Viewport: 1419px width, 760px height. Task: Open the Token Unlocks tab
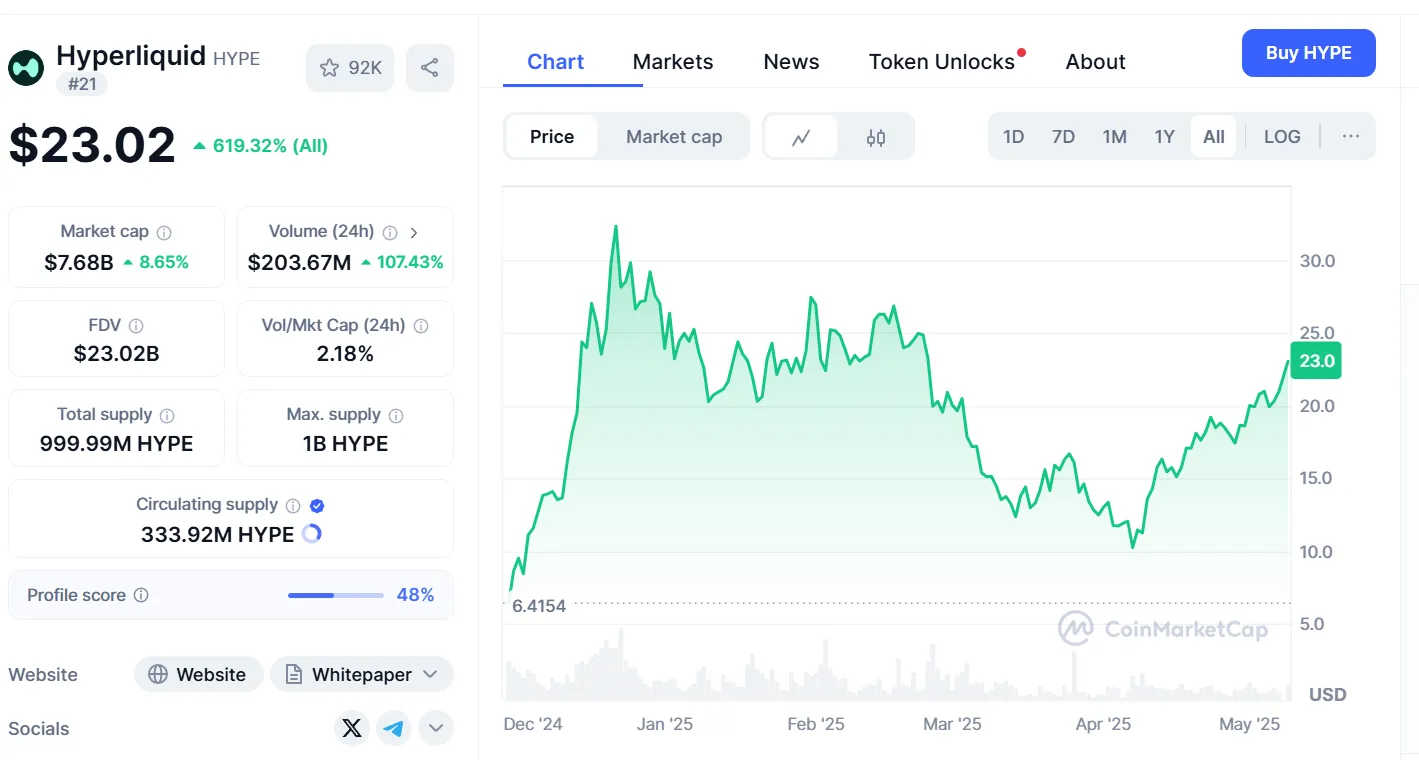[x=942, y=62]
